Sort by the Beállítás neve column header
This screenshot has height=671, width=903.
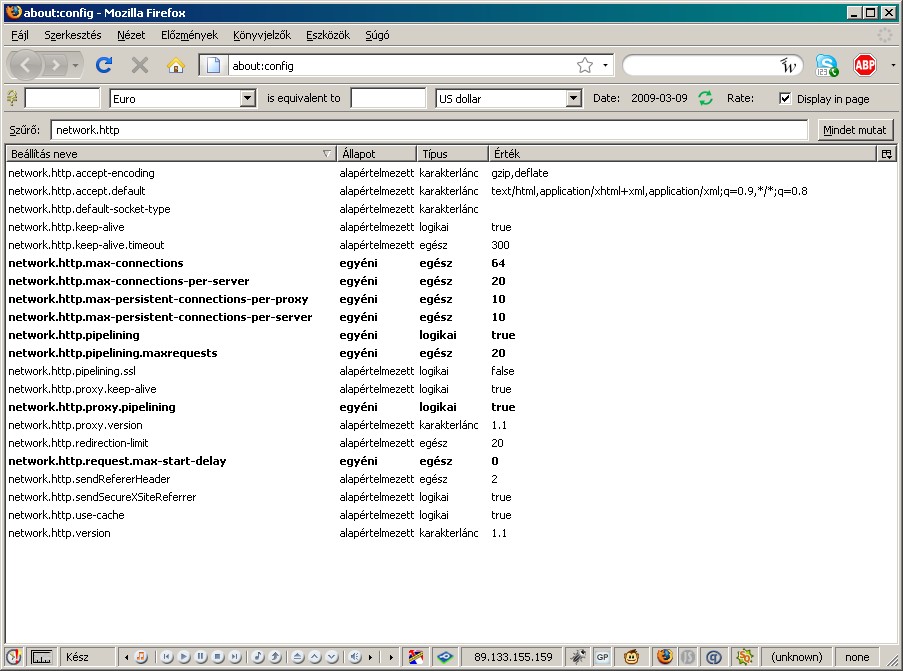[170, 154]
